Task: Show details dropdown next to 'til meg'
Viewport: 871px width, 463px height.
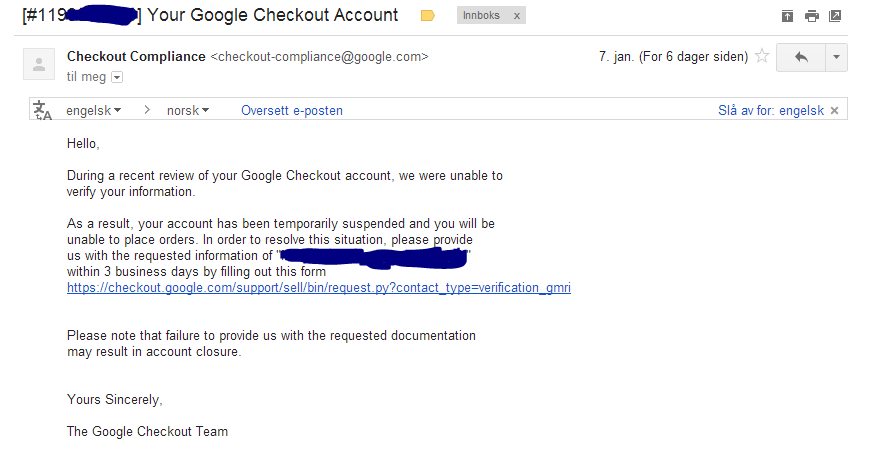Action: pos(117,77)
